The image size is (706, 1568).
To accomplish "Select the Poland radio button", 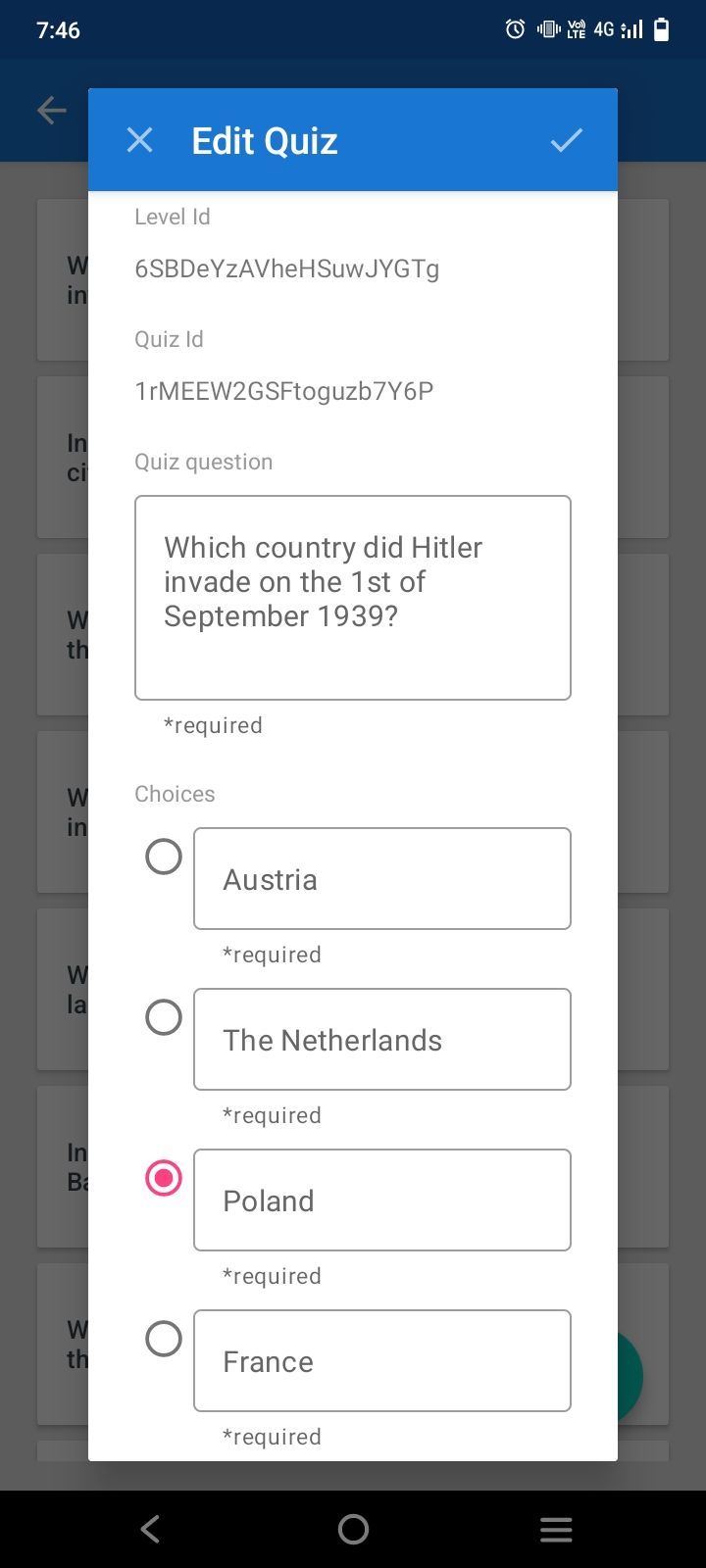I will (x=164, y=1178).
